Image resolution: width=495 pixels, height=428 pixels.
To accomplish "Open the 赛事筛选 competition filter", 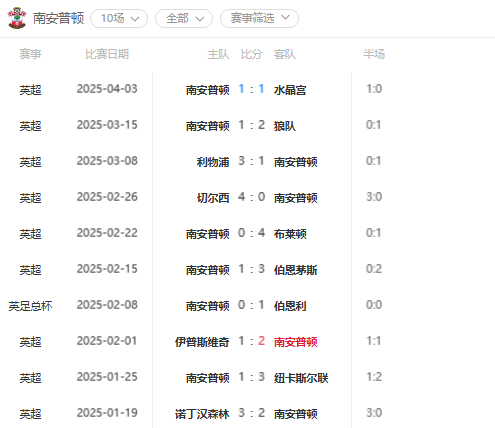I will pyautogui.click(x=259, y=18).
